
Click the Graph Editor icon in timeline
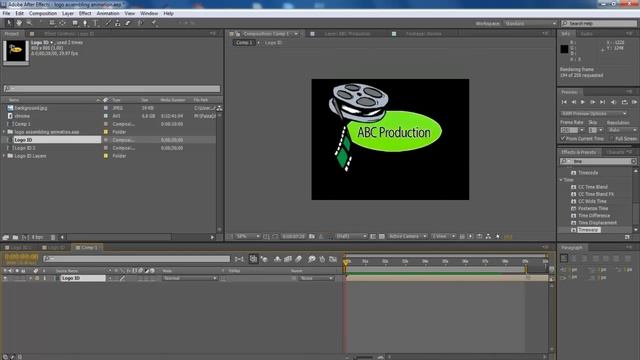coord(333,259)
